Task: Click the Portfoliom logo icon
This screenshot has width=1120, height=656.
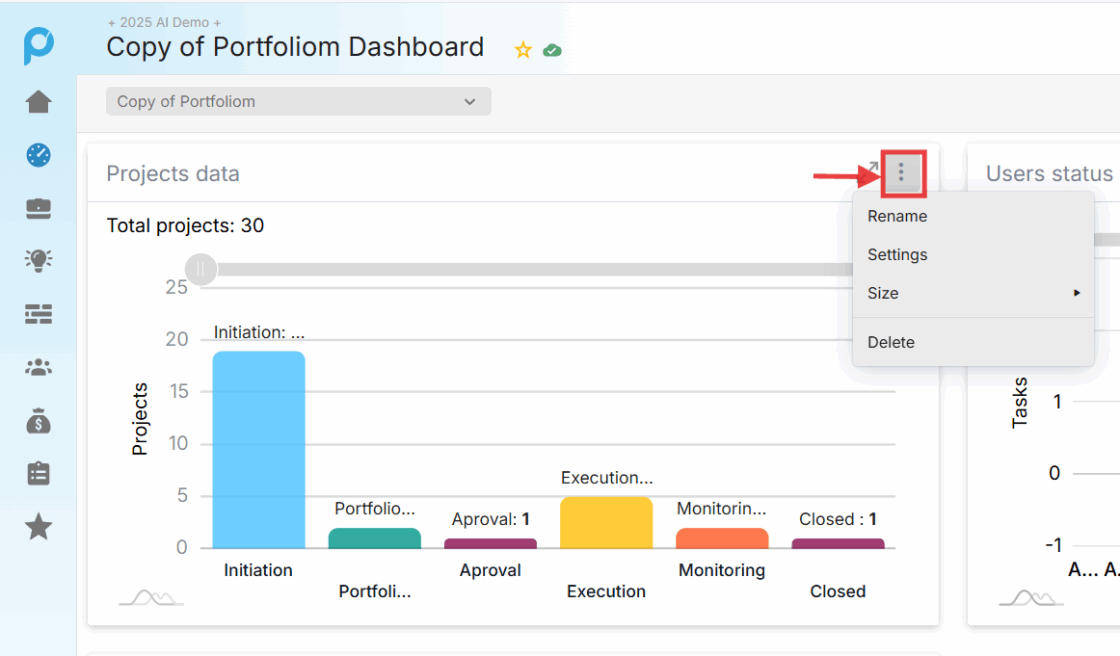Action: (x=38, y=46)
